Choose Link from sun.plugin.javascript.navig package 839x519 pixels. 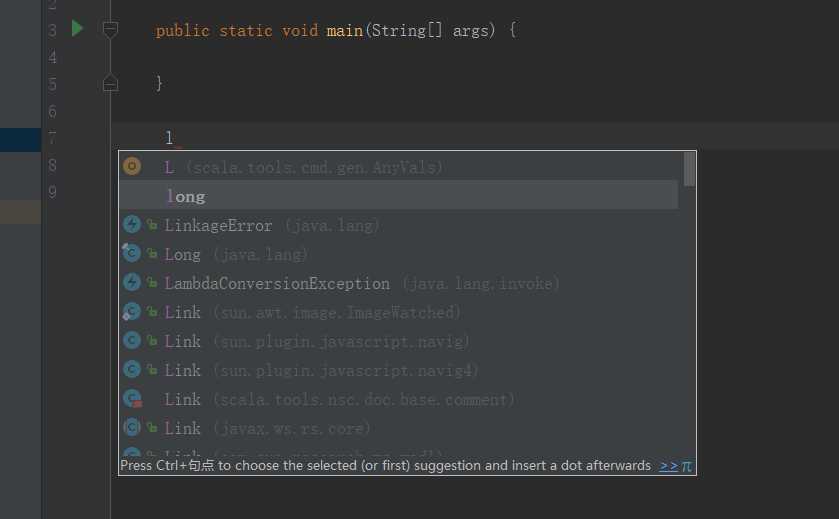point(183,341)
